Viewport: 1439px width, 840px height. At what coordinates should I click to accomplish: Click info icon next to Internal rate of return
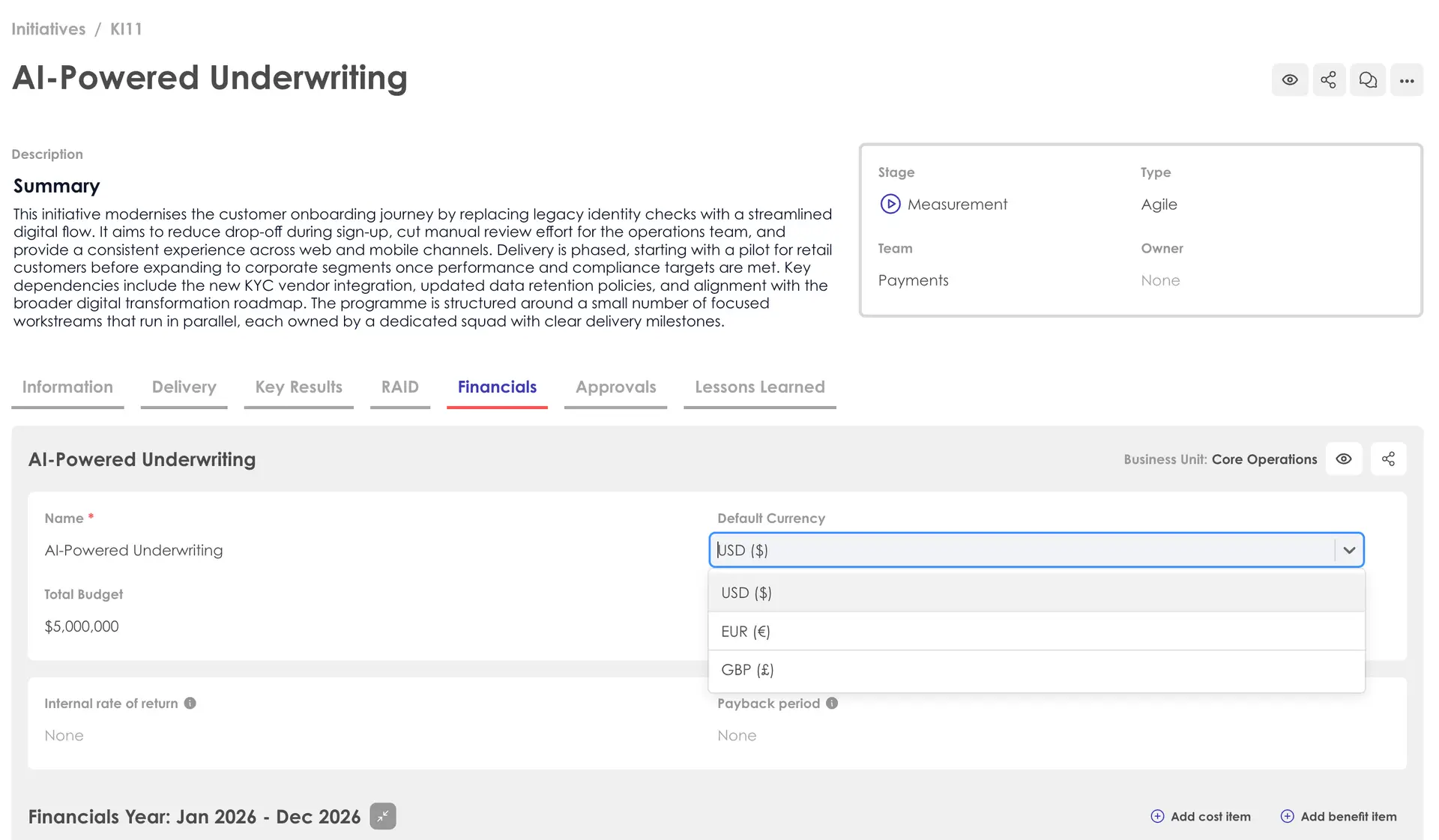coord(190,703)
